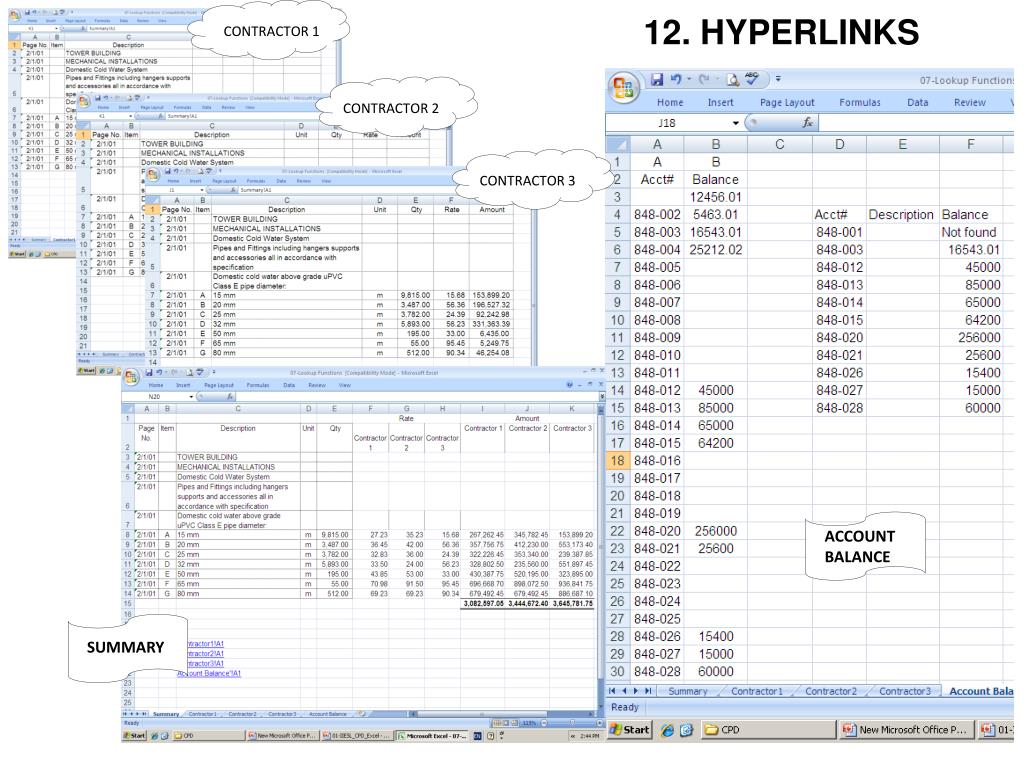
Task: Click Start button on Summary window taskbar
Action: tap(135, 735)
